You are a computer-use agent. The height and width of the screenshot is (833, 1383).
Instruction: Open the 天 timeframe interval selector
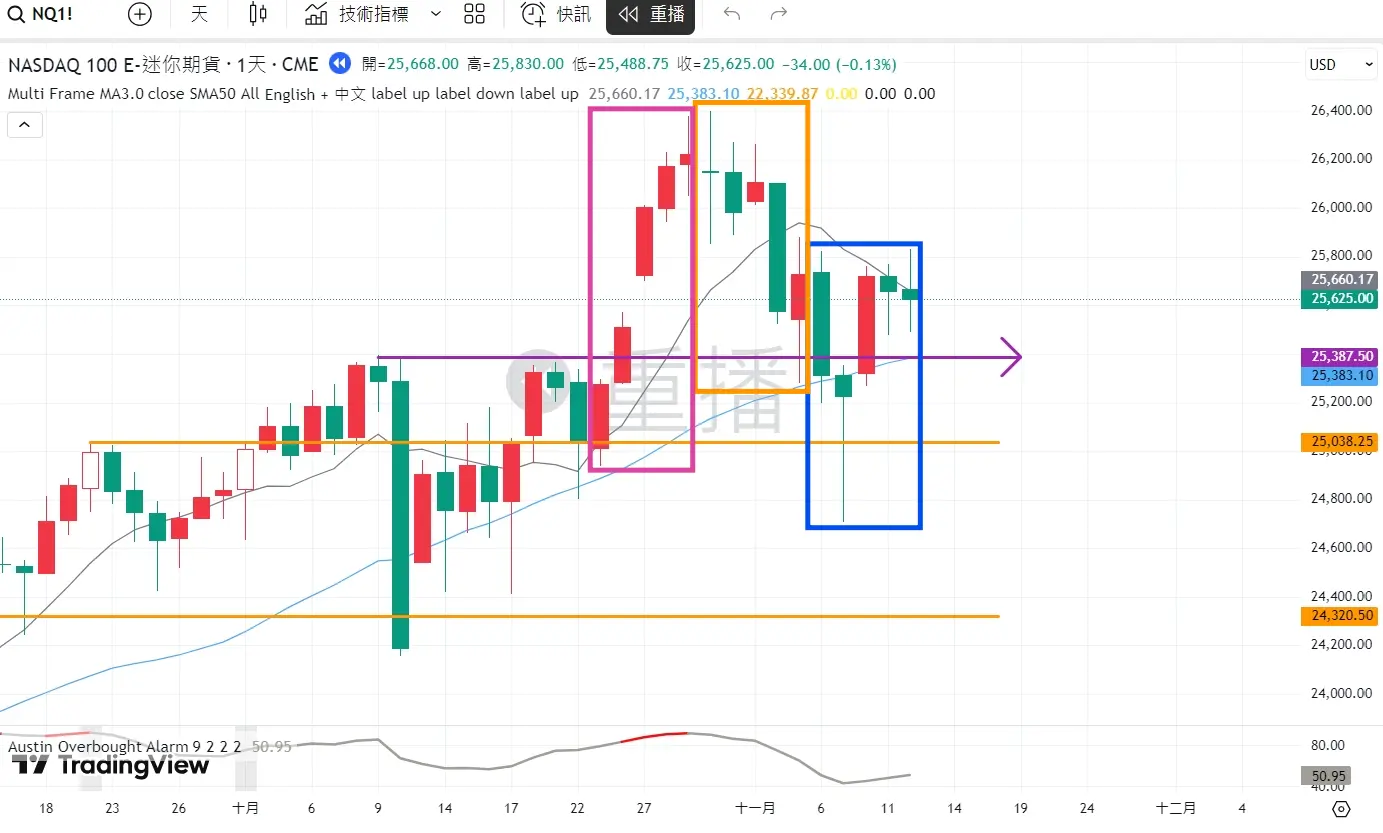pos(200,14)
